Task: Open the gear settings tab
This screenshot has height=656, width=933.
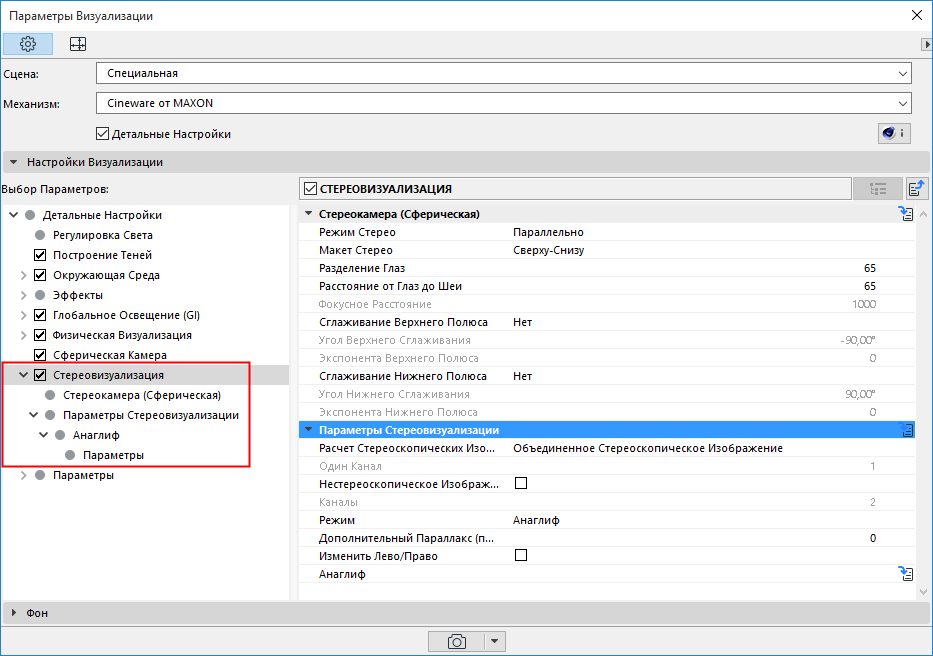Action: [28, 44]
